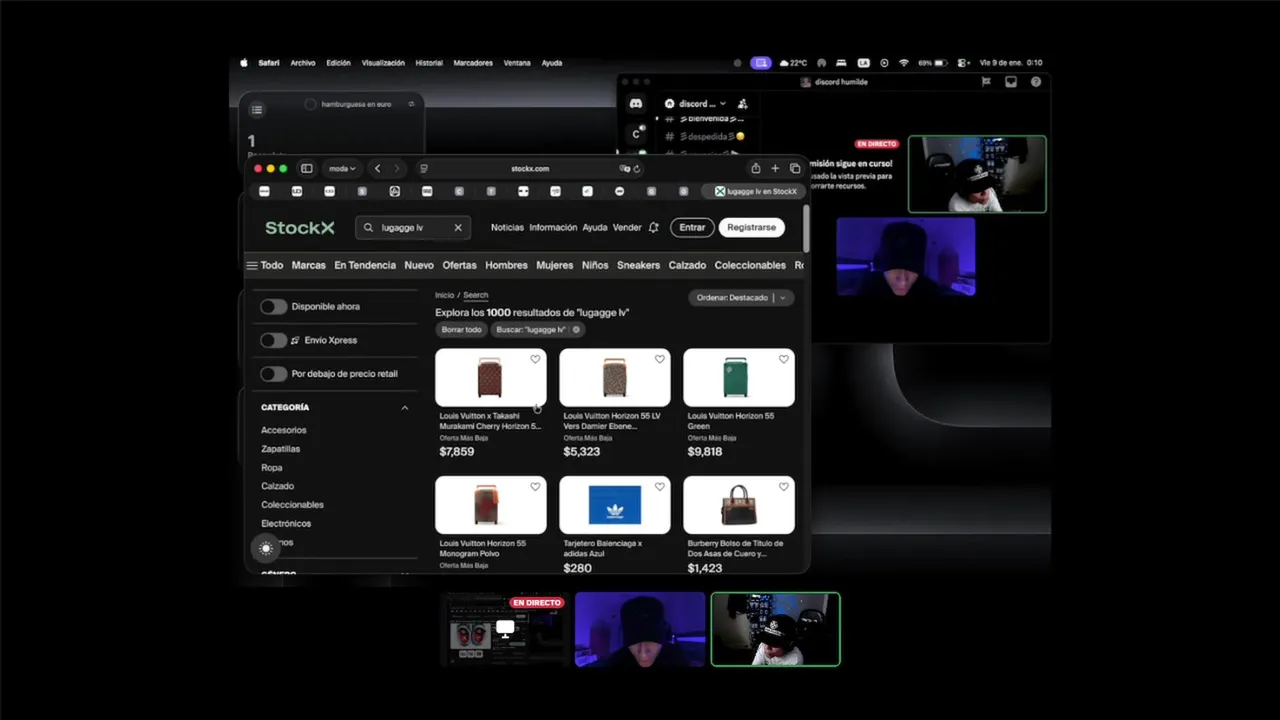Open the StockX notifications bell
This screenshot has height=720, width=1280.
653,228
